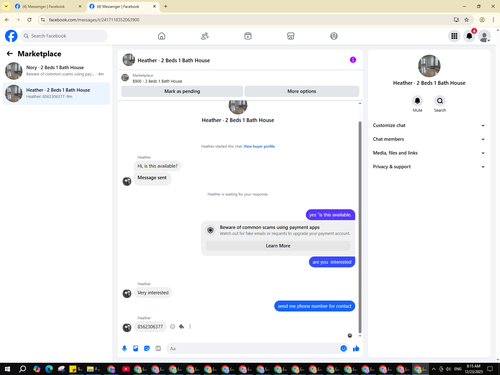Attach a photo with the image icon

point(136,348)
